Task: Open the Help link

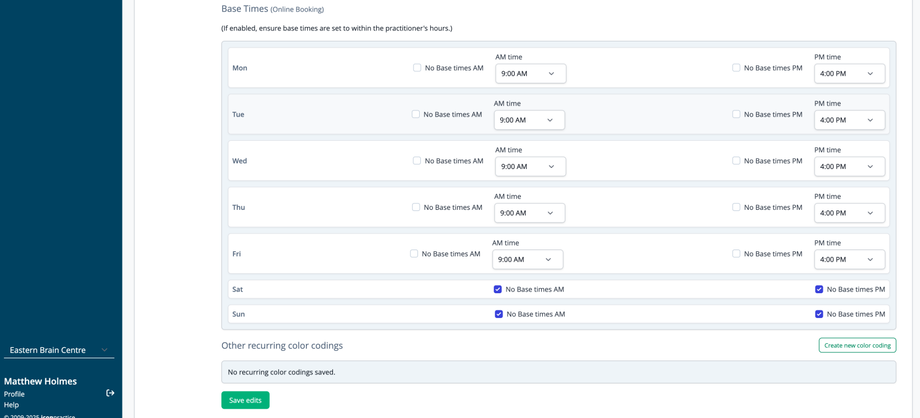Action: click(x=11, y=405)
